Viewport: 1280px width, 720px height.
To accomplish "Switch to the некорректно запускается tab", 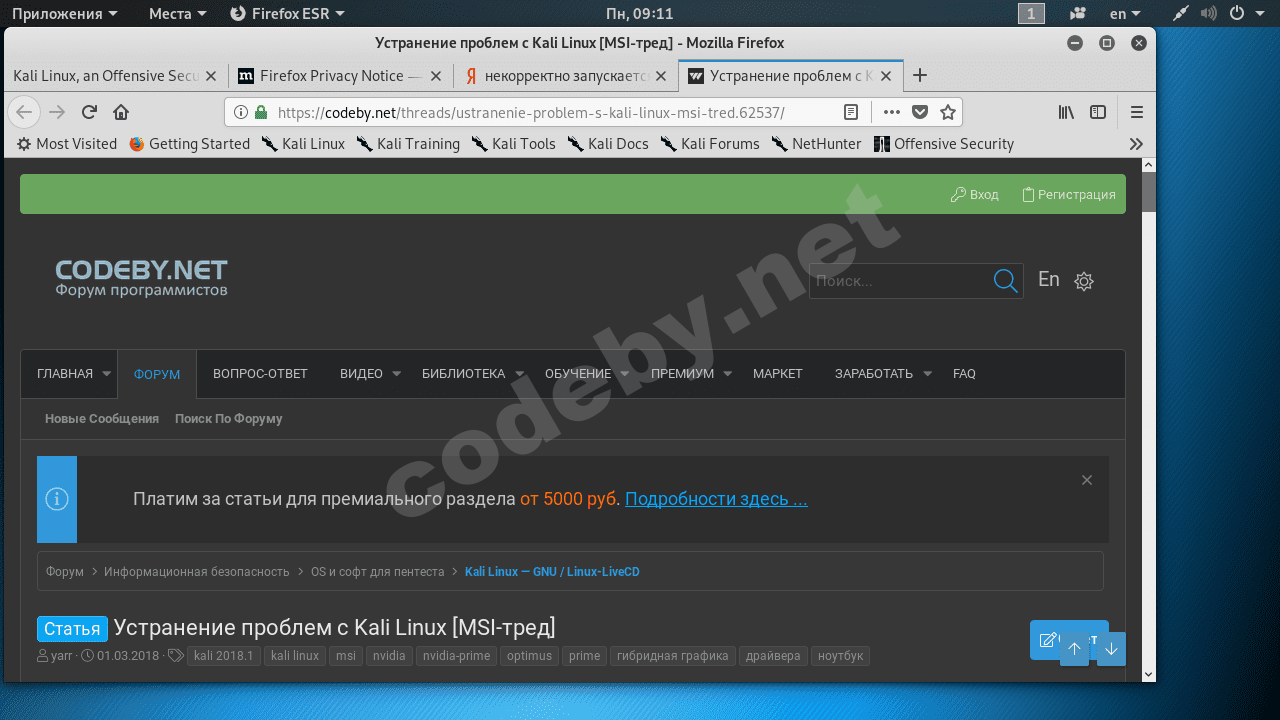I will coord(567,76).
